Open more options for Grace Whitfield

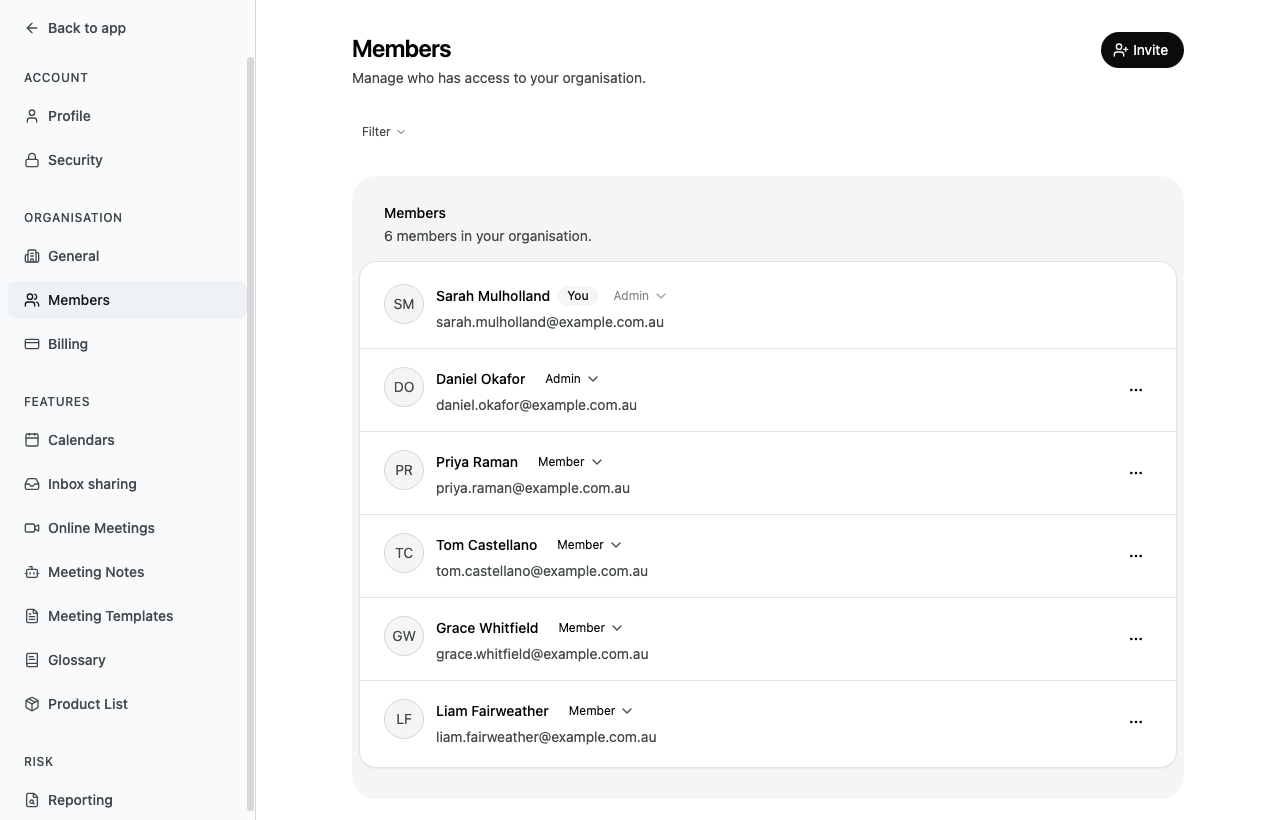1136,639
